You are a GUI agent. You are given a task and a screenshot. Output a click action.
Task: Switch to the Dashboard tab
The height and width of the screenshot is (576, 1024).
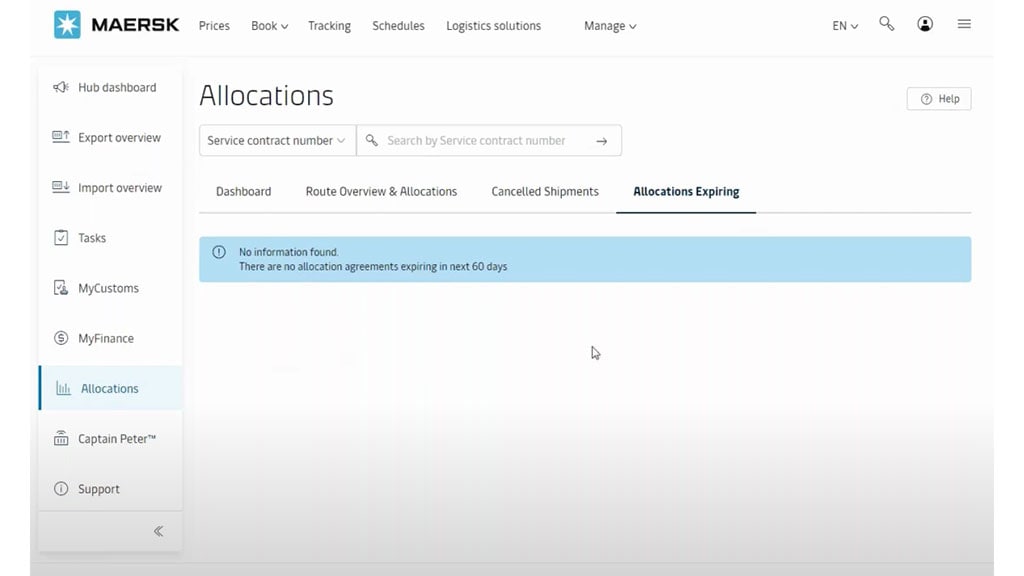[242, 190]
